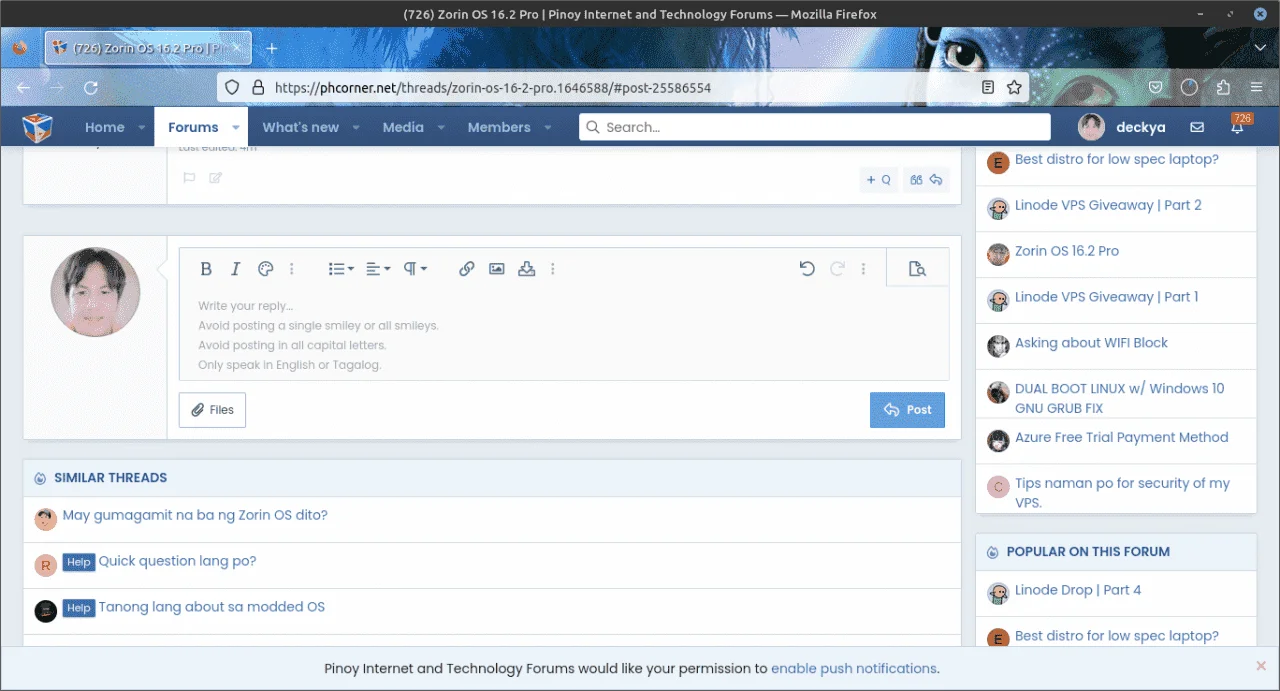The width and height of the screenshot is (1280, 691).
Task: Report the post with the flag icon
Action: point(189,178)
